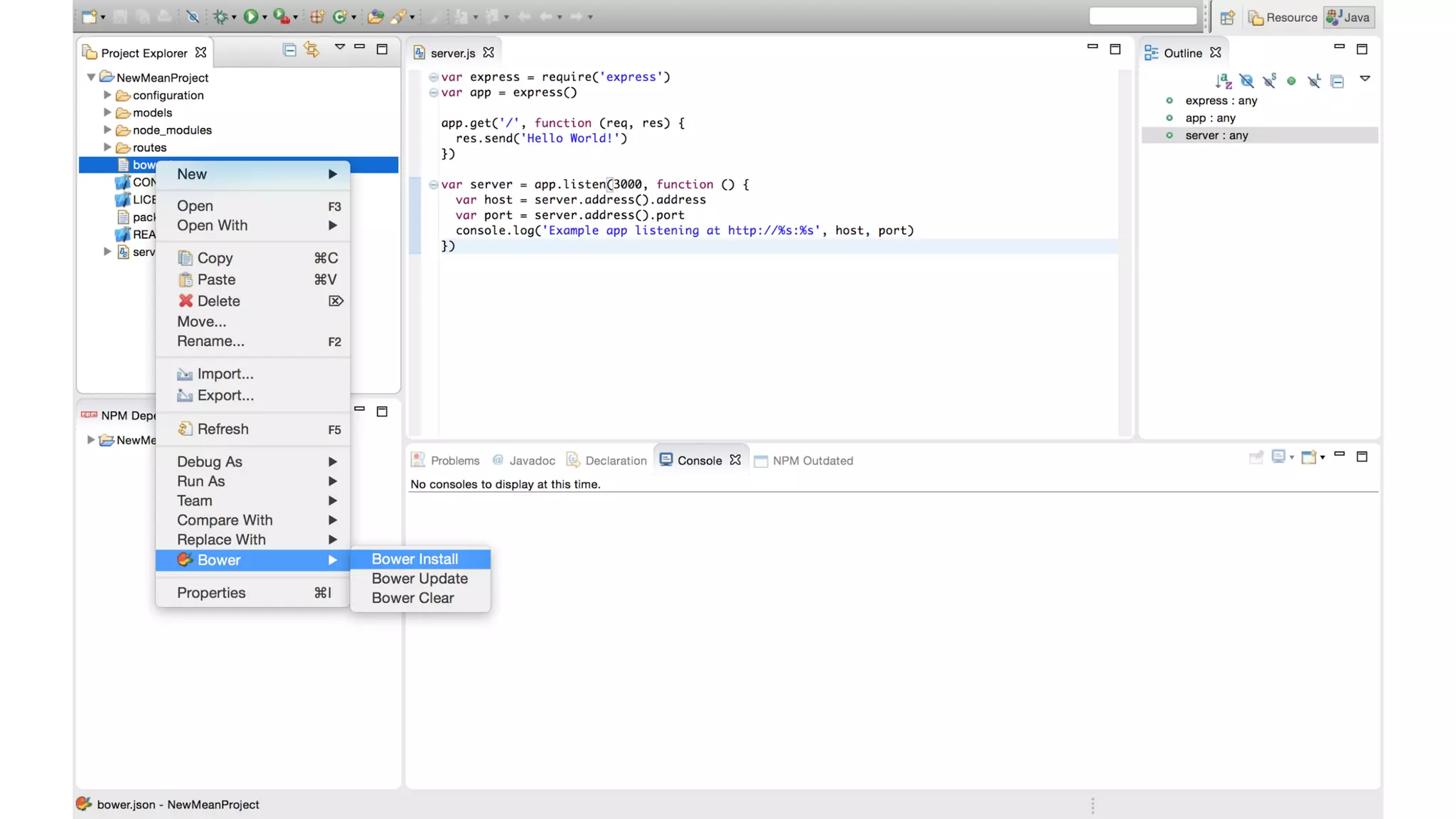
Task: Click the New Java Class icon
Action: 340,16
